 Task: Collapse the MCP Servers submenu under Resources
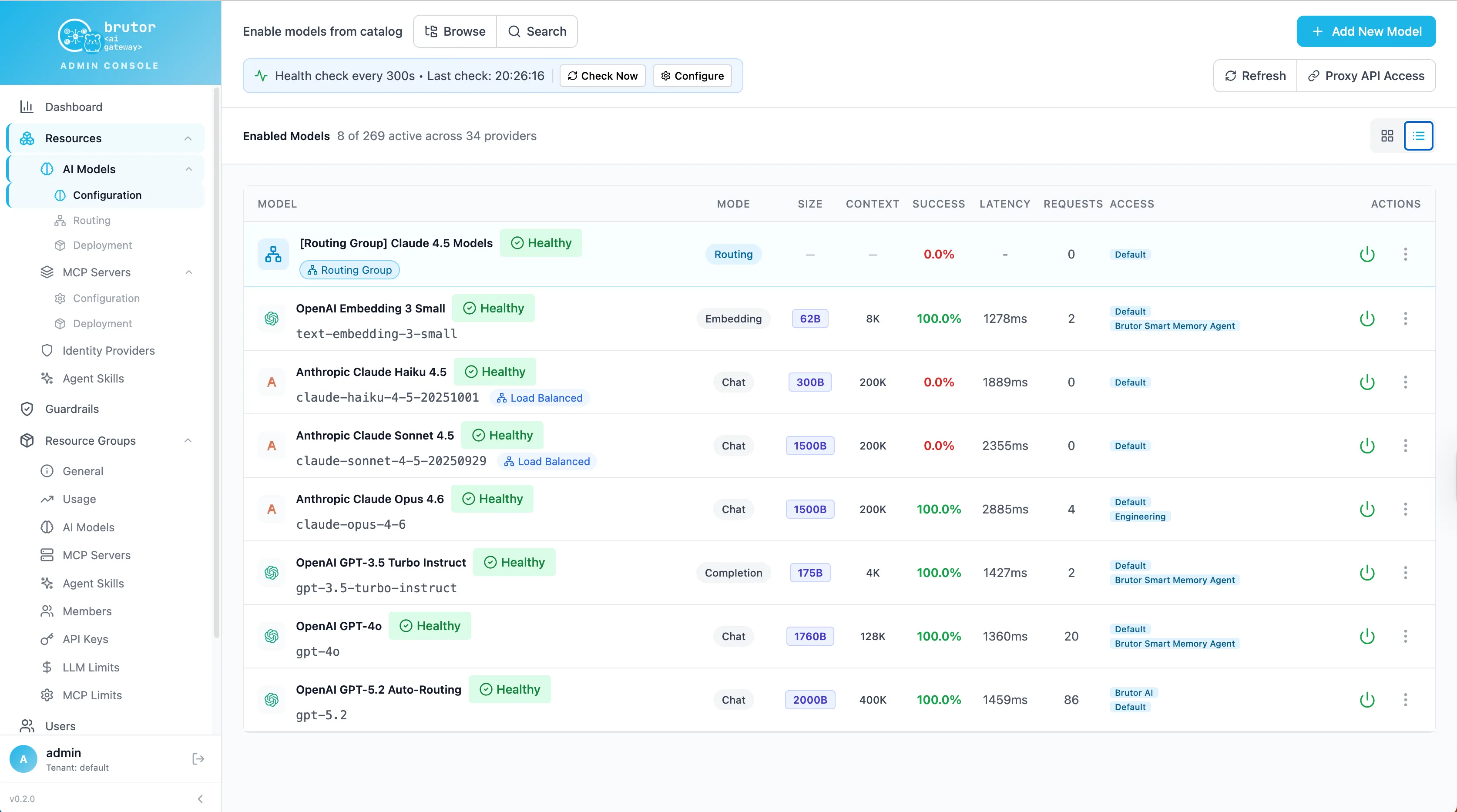(x=189, y=272)
